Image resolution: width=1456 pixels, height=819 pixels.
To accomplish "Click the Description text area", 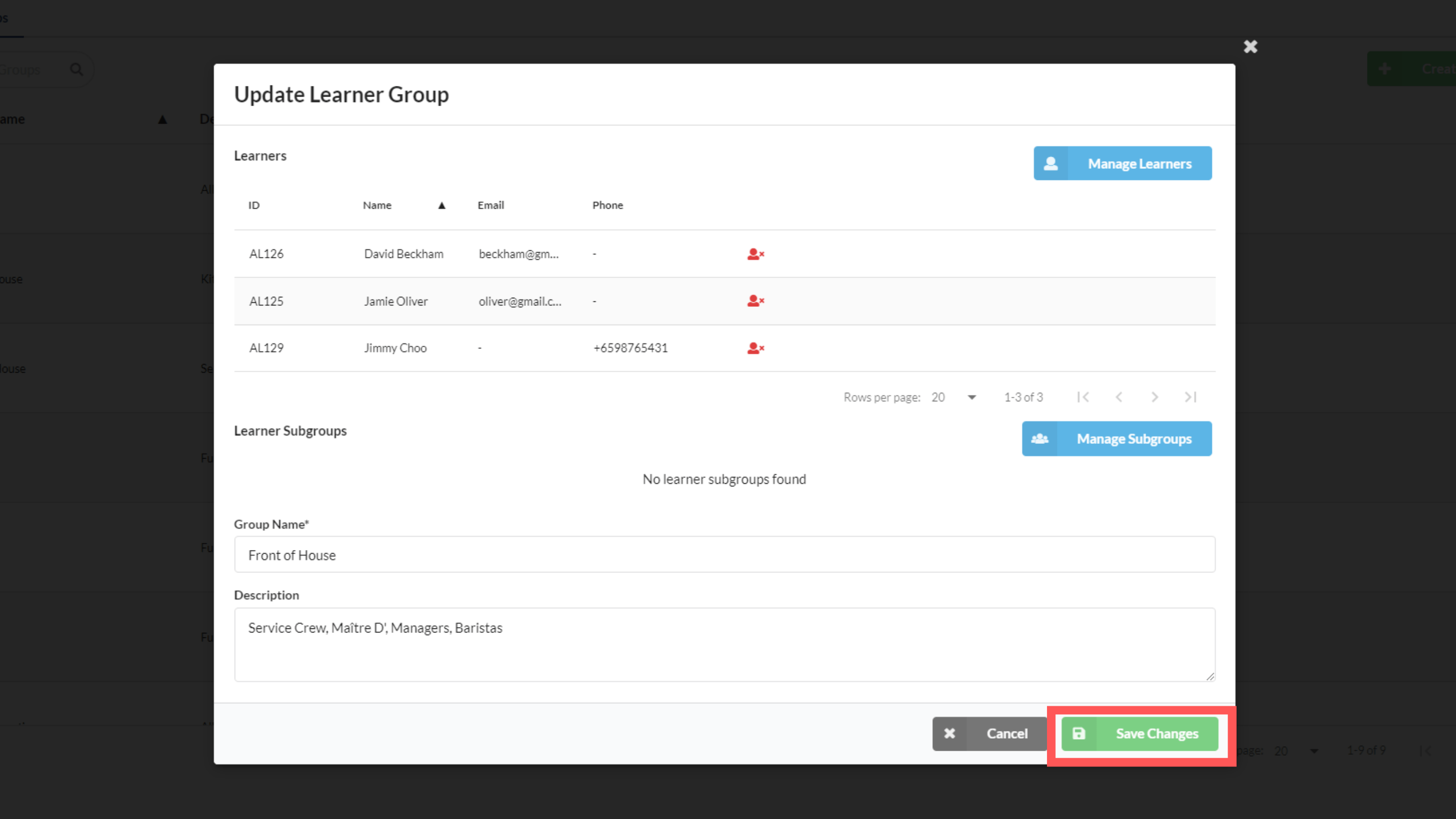I will 724,645.
